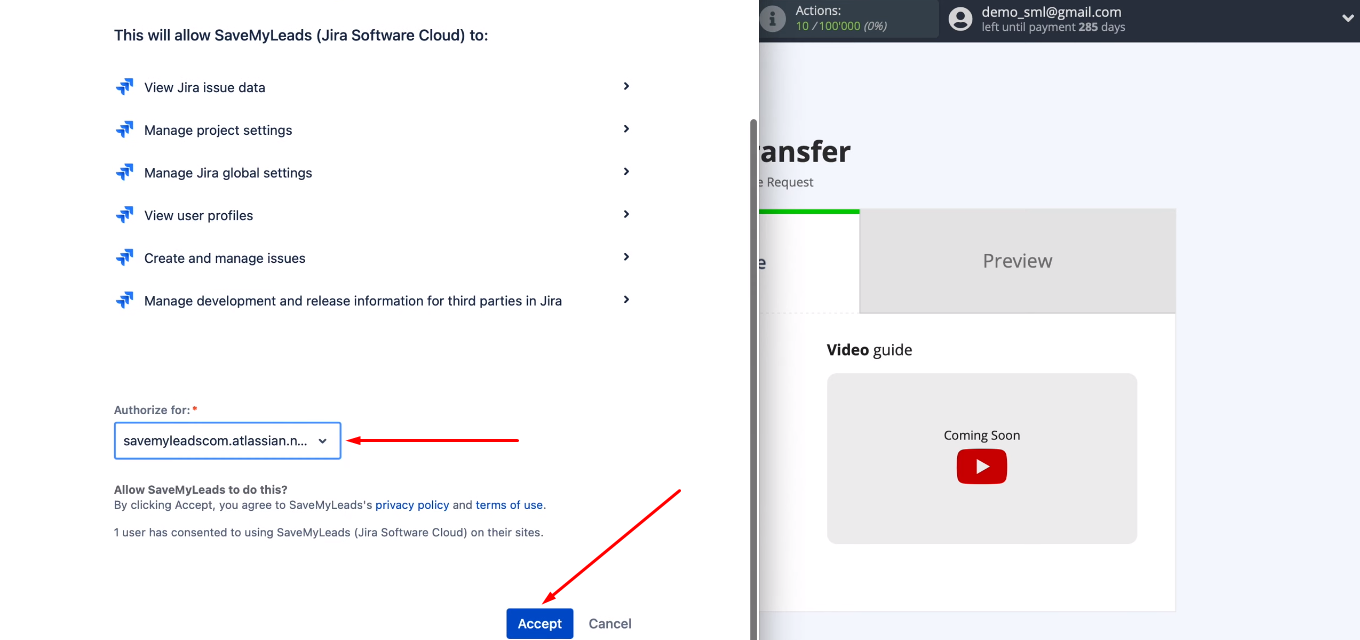Click 'Manage Jira global settings' text

click(228, 172)
